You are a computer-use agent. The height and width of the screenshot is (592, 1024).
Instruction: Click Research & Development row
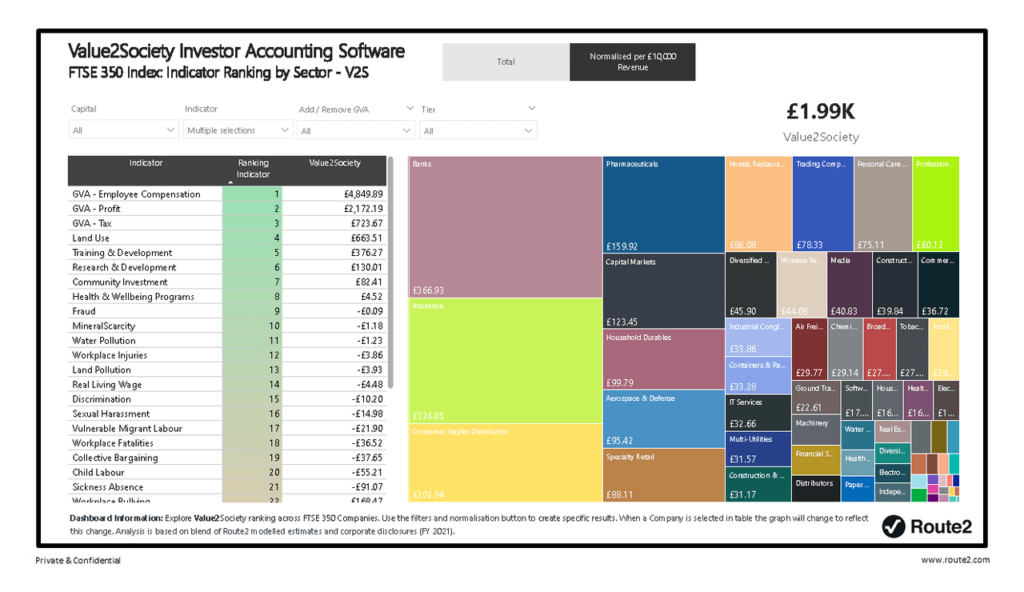227,267
